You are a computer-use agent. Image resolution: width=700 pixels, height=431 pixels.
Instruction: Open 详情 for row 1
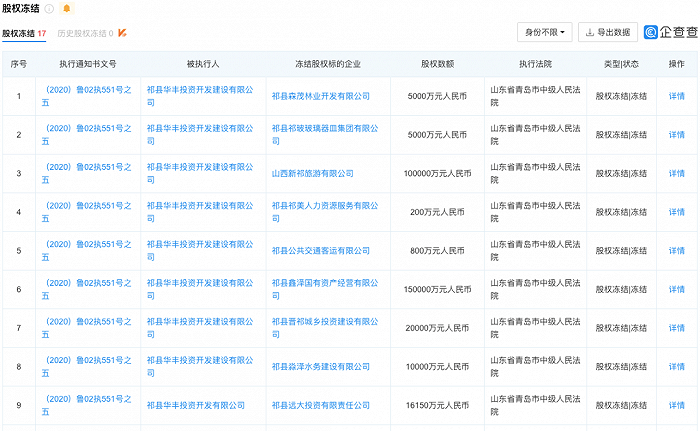[676, 96]
